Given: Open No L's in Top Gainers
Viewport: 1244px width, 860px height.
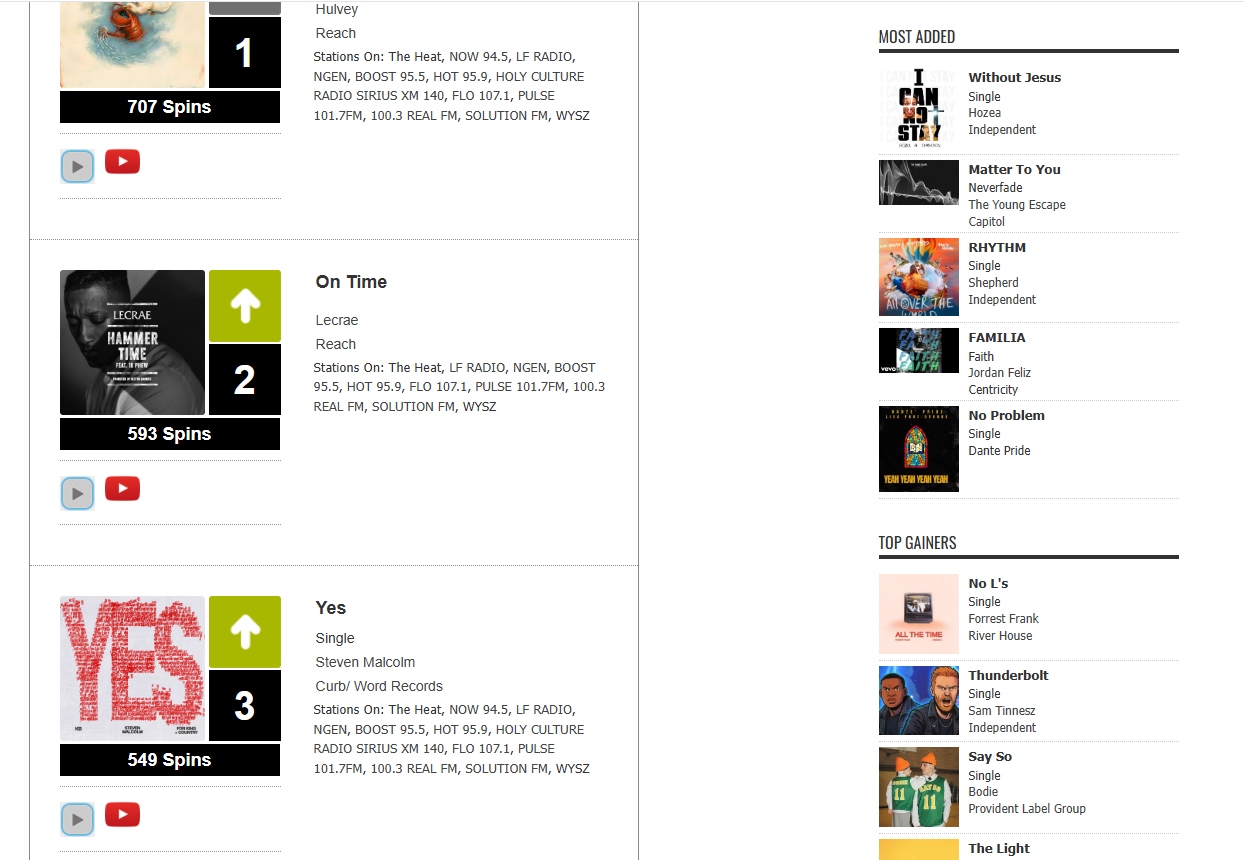Looking at the screenshot, I should pos(988,583).
